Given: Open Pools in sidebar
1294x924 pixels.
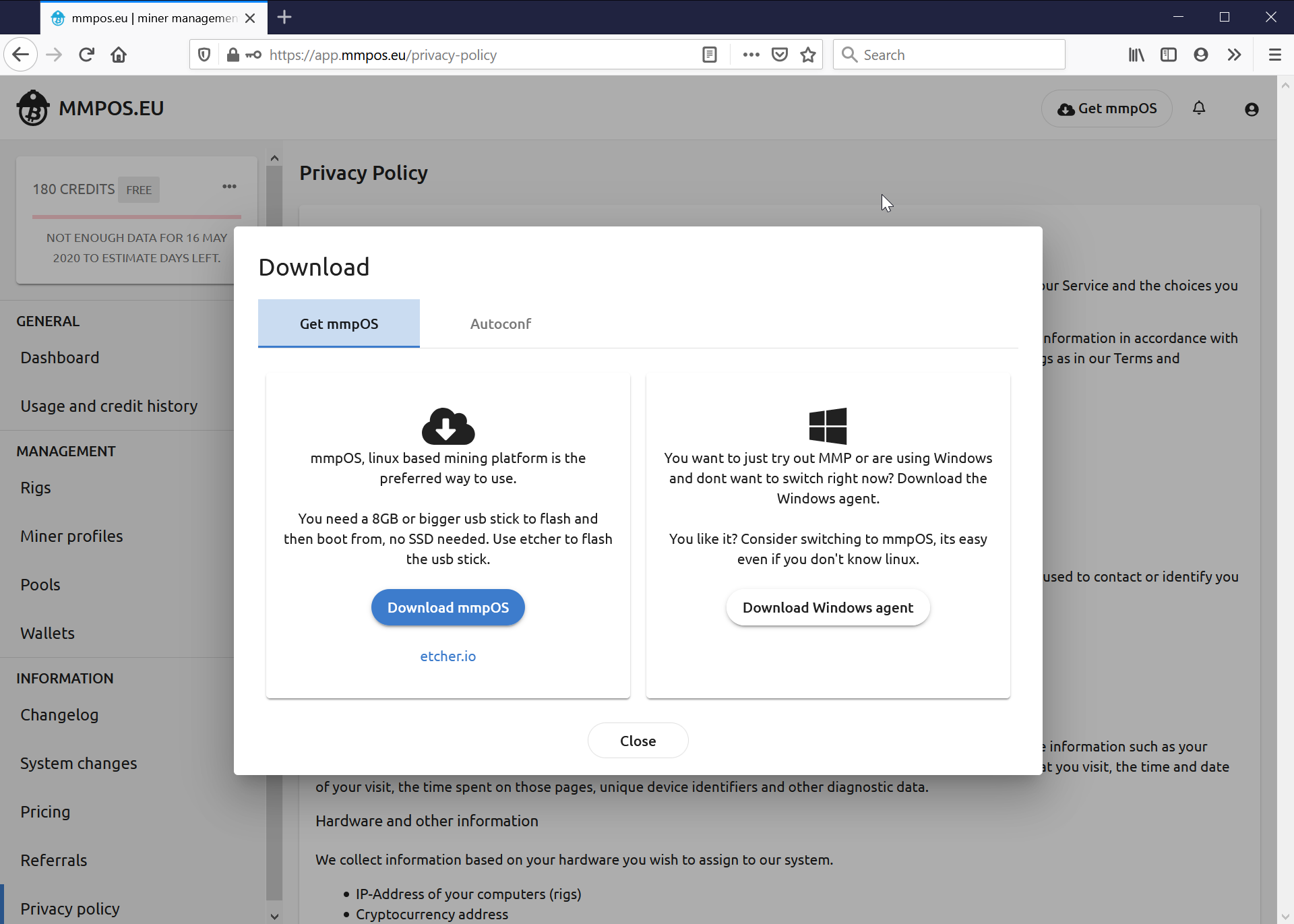Looking at the screenshot, I should coord(40,584).
